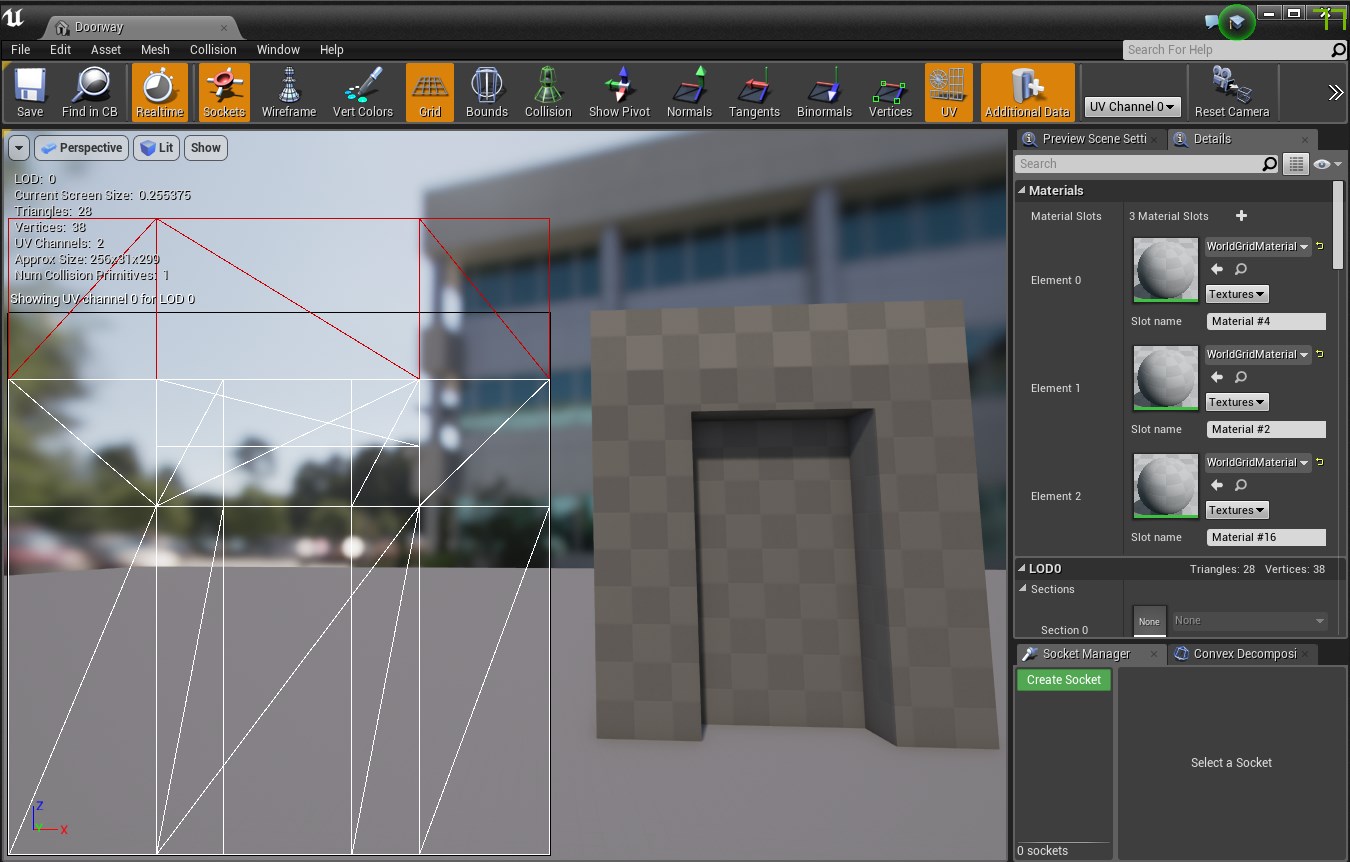Image resolution: width=1350 pixels, height=862 pixels.
Task: Disable the Grid display toggle
Action: point(430,93)
